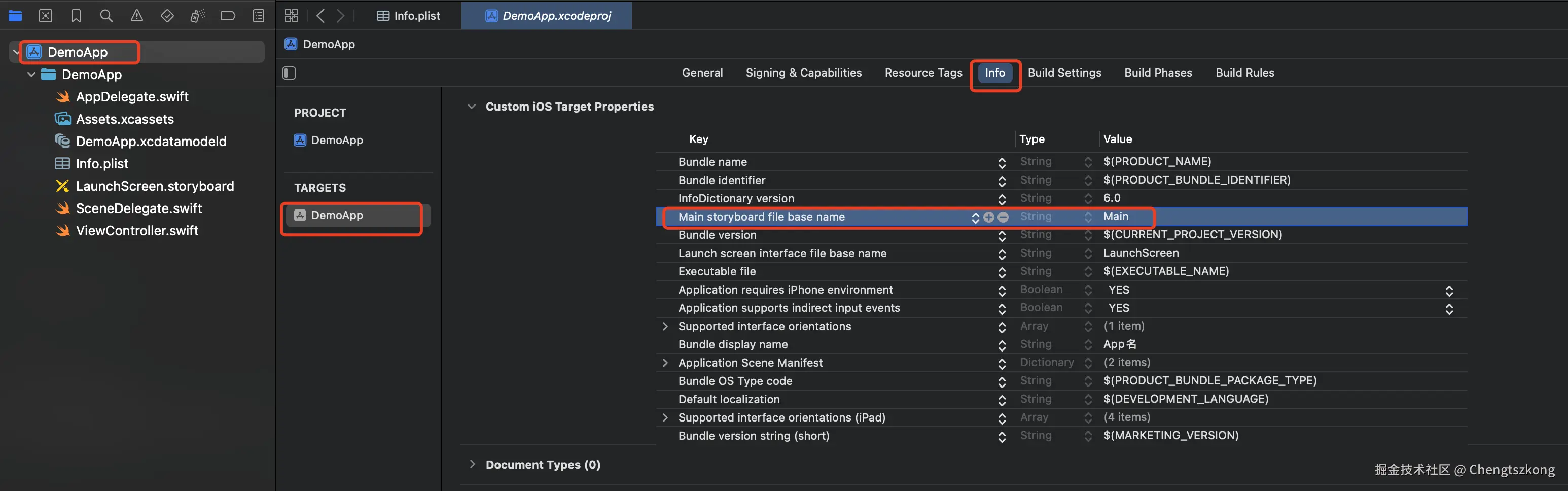Open the Report navigator
The width and height of the screenshot is (1568, 491).
pos(259,16)
